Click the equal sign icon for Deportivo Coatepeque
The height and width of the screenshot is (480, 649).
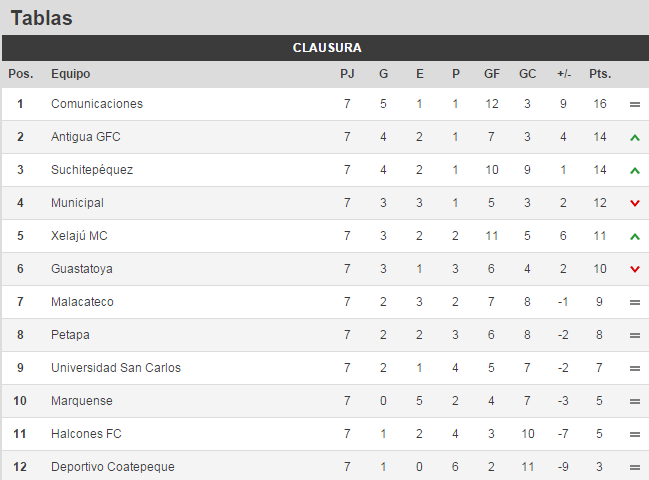pos(635,468)
